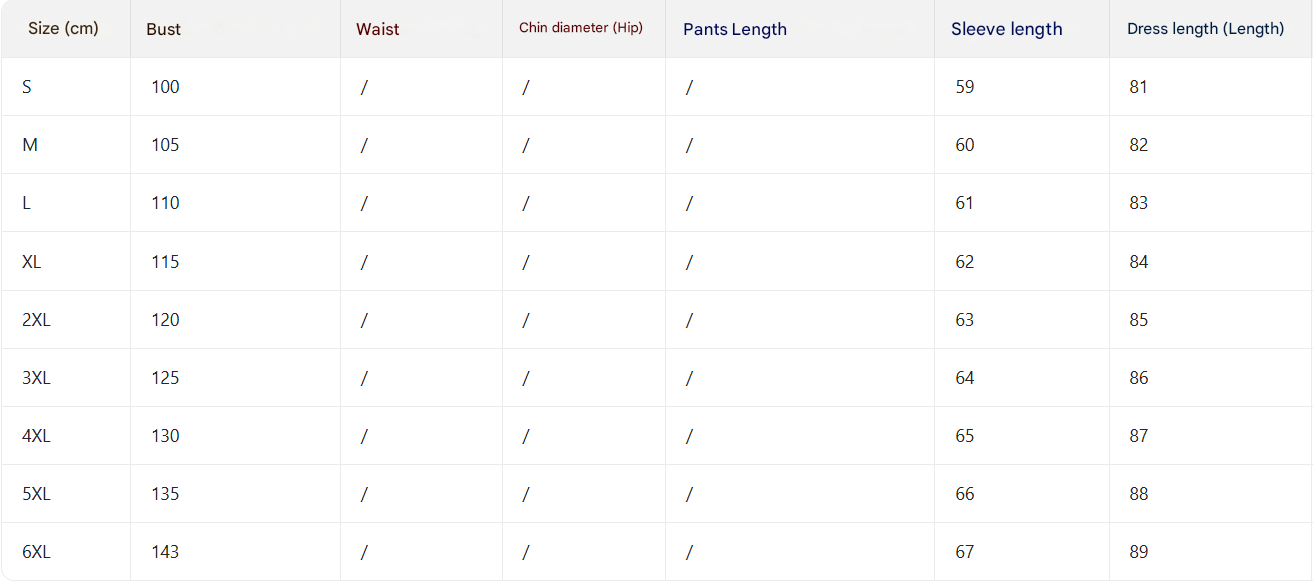Select bust value 143 in 6XL row
This screenshot has height=584, width=1313.
coord(165,552)
